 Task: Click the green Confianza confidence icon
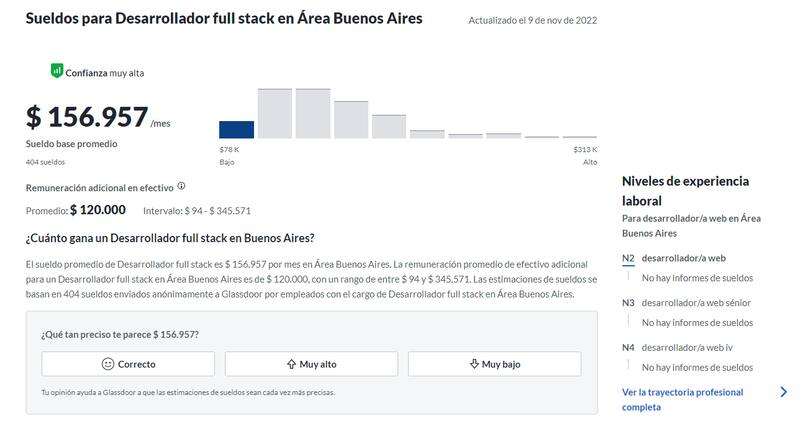pos(57,71)
